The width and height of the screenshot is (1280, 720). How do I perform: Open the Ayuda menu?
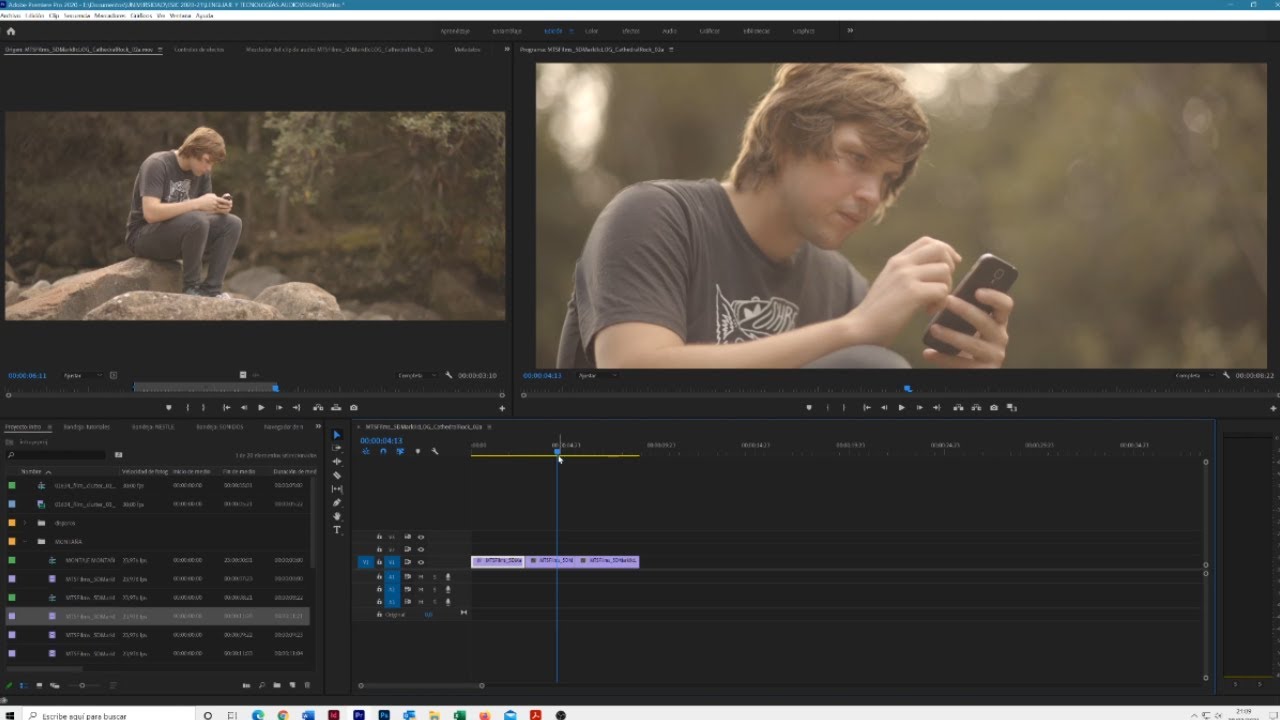(205, 16)
